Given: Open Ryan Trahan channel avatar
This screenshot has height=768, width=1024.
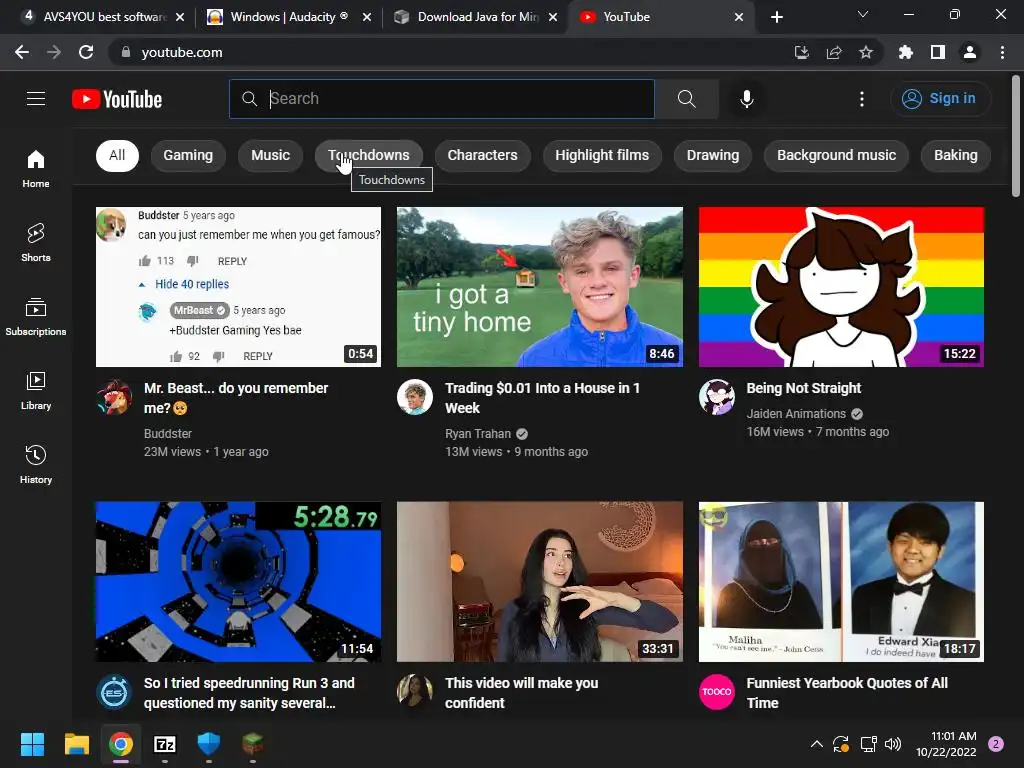Looking at the screenshot, I should tap(415, 397).
